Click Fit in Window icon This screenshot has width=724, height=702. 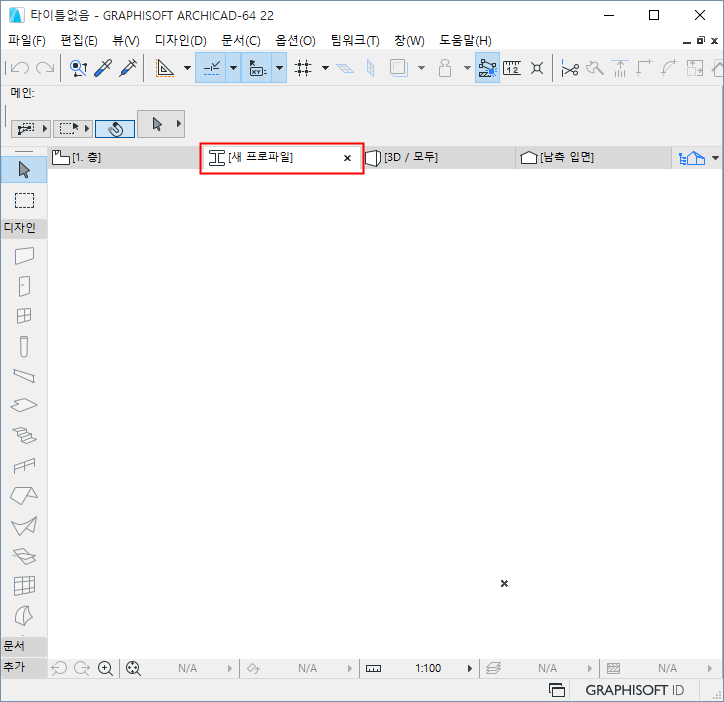pyautogui.click(x=133, y=668)
